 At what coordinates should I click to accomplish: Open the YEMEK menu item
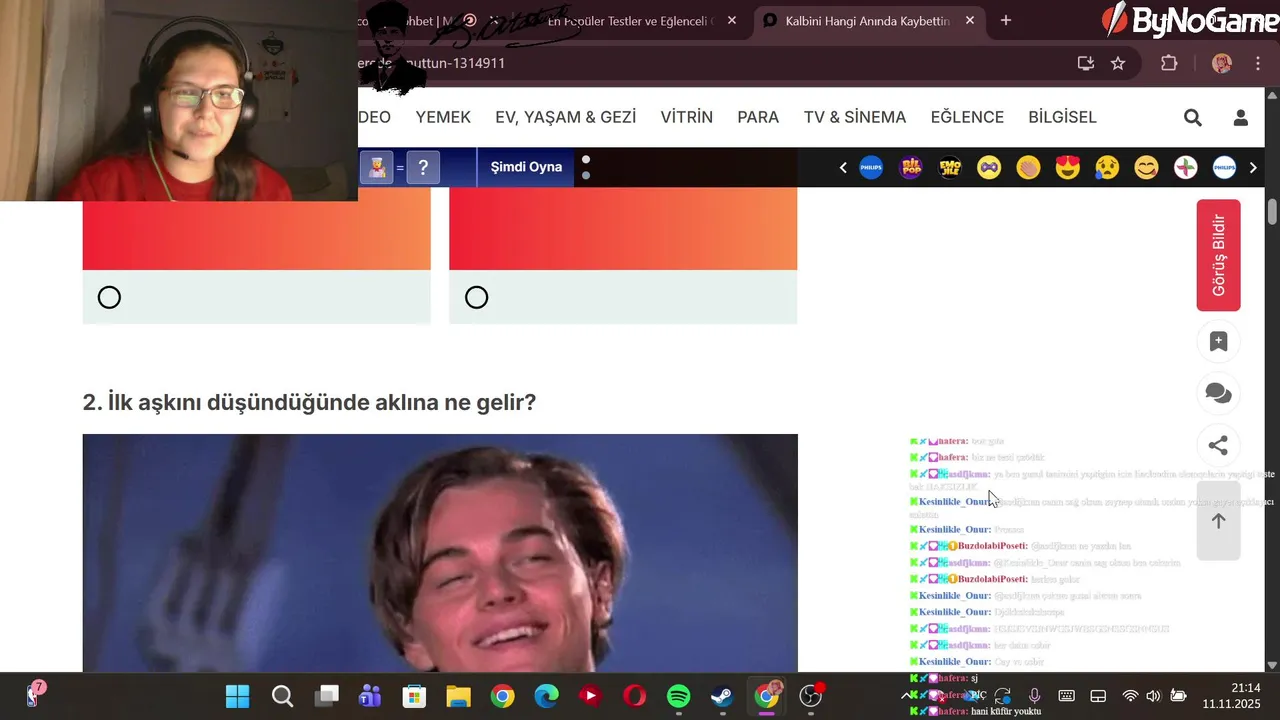pyautogui.click(x=443, y=117)
